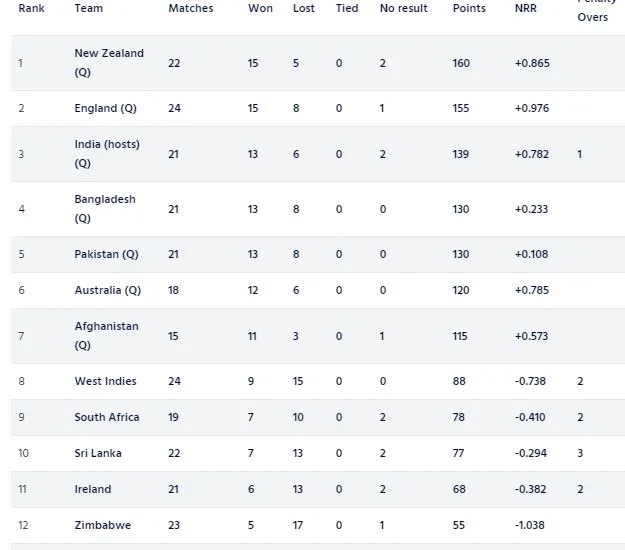The image size is (625, 550).
Task: Click the Won column header
Action: tap(260, 8)
